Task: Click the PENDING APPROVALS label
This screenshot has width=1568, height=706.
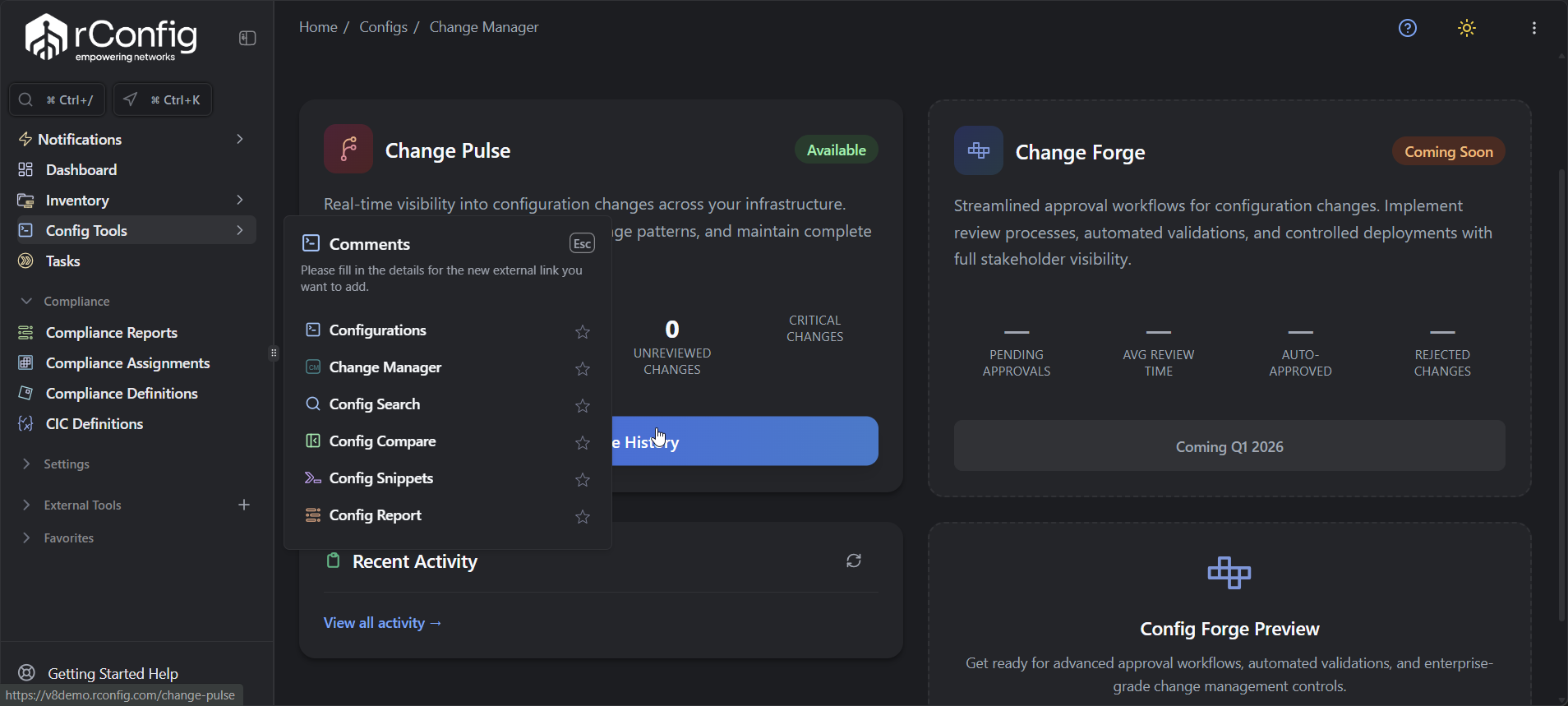Action: click(1017, 362)
